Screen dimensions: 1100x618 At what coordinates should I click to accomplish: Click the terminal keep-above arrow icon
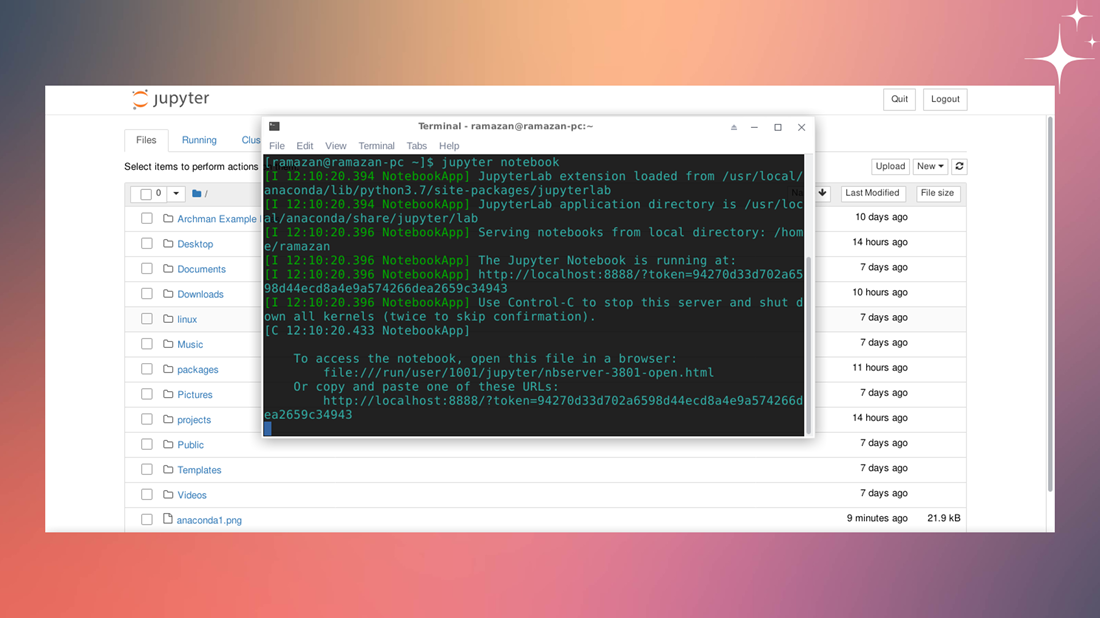(734, 127)
